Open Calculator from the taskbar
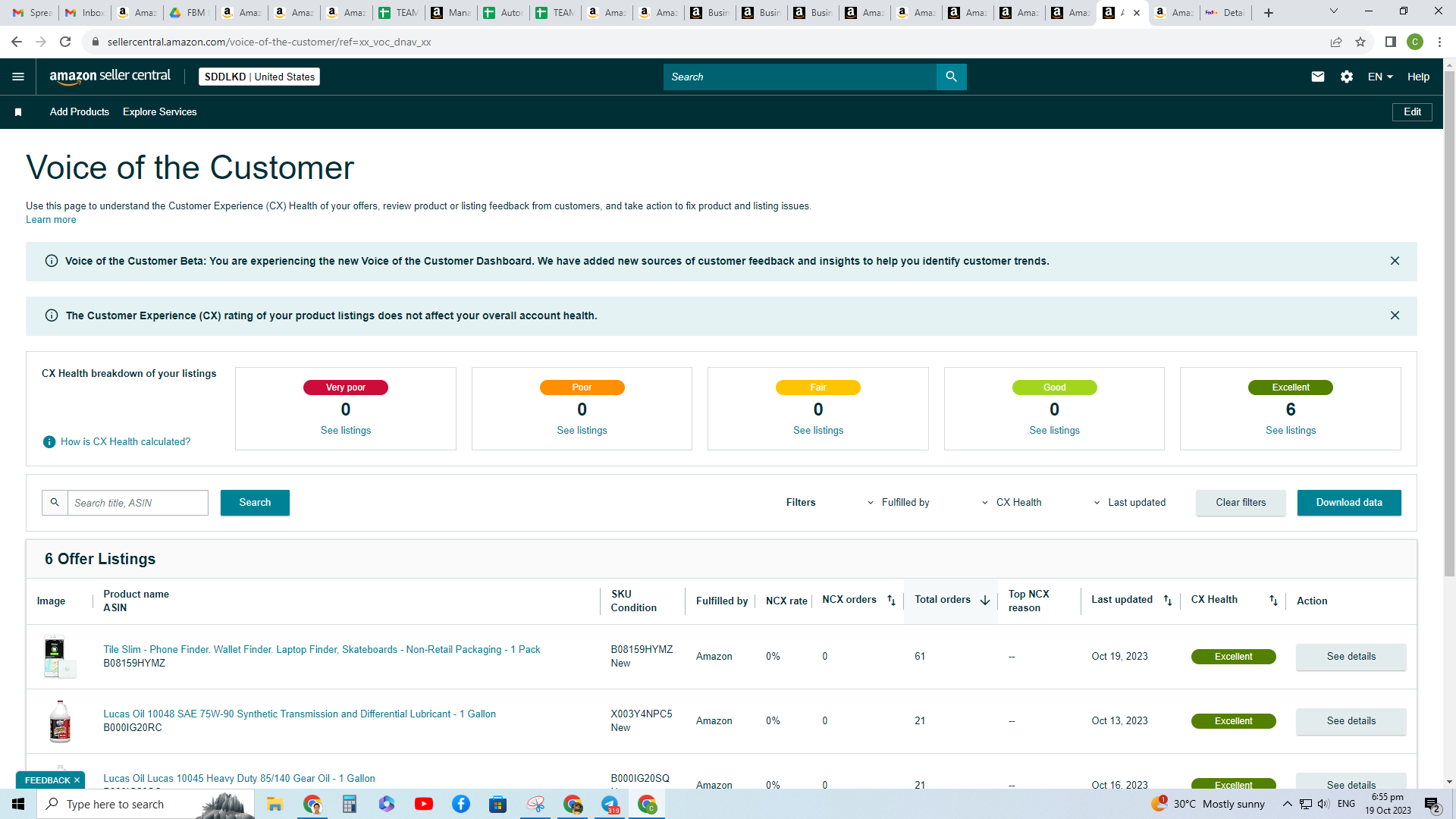This screenshot has width=1456, height=819. pyautogui.click(x=349, y=804)
